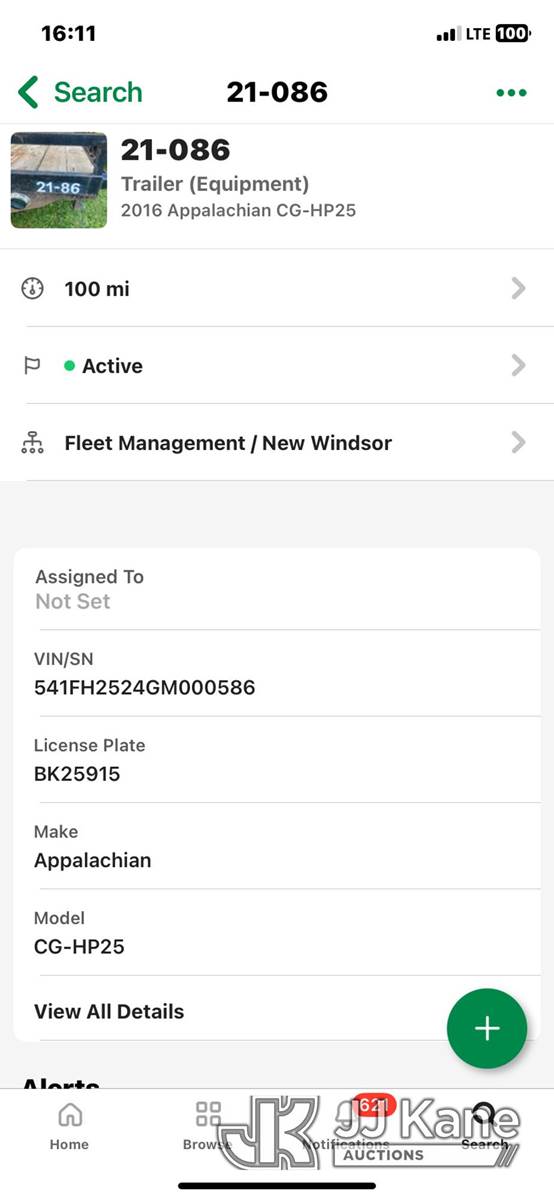The image size is (554, 1200).
Task: Select the License Plate BK25915 row
Action: click(277, 759)
